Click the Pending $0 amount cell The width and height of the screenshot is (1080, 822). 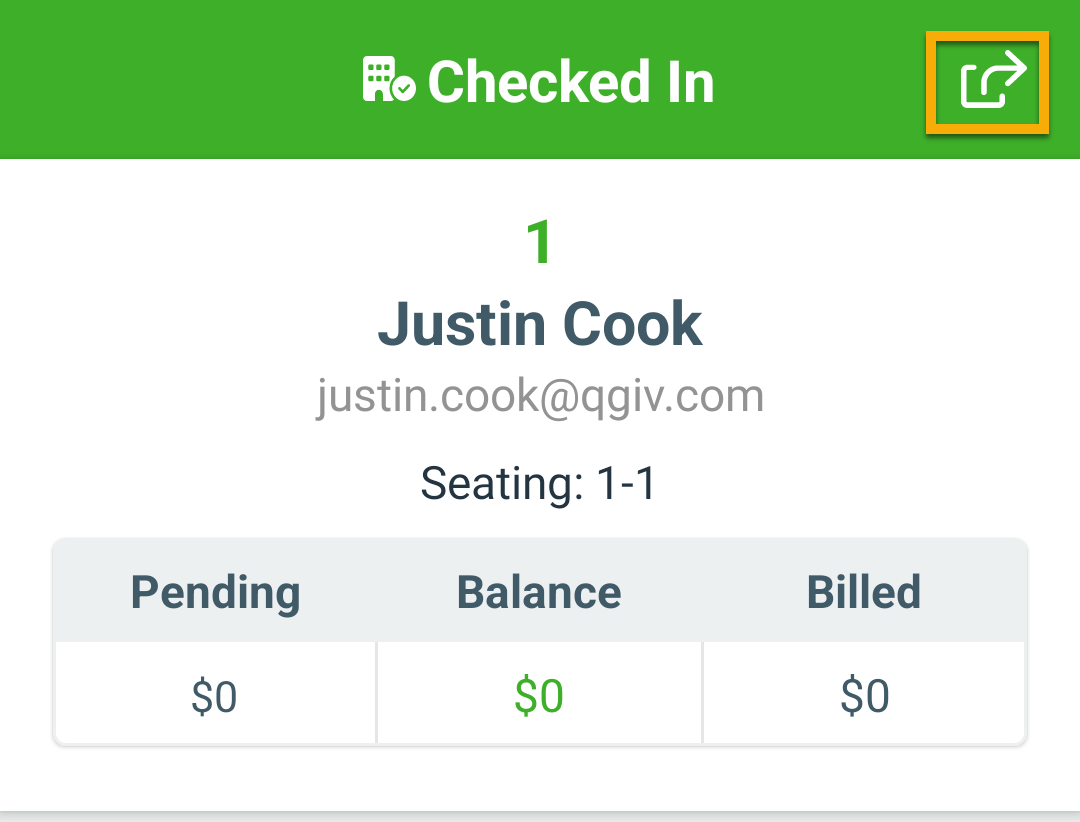[215, 693]
